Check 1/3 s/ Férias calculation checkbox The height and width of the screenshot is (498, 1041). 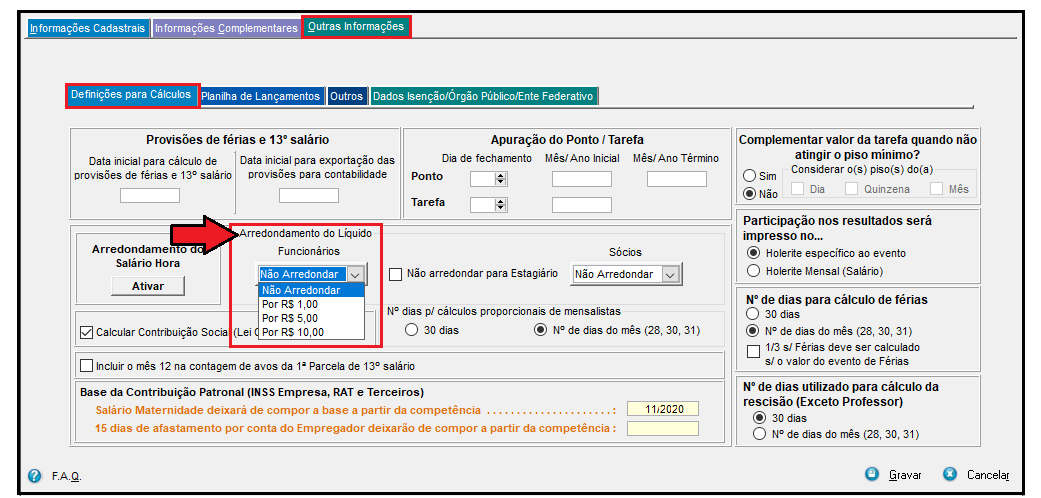pos(754,352)
